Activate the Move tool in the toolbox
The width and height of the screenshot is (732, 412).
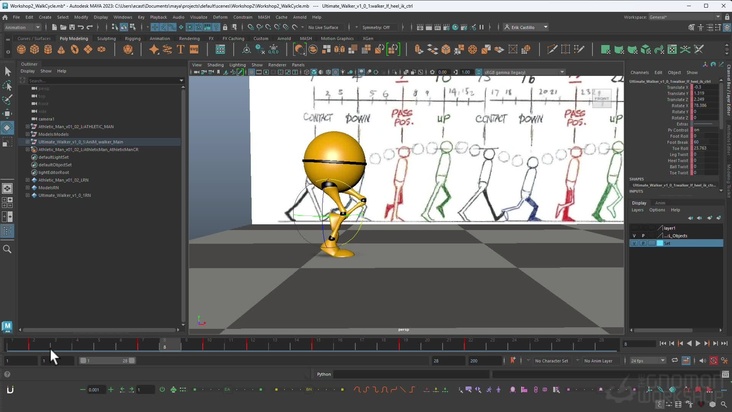coord(7,113)
